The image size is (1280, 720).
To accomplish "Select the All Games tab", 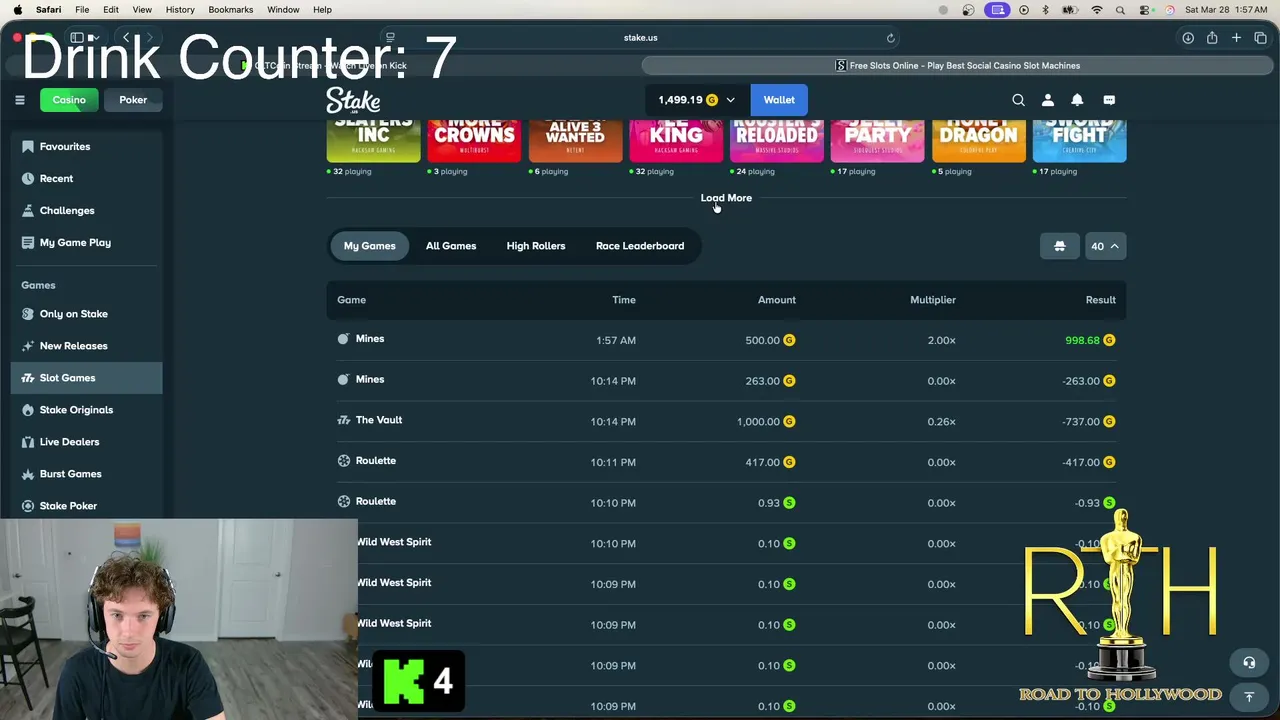I will tap(451, 246).
